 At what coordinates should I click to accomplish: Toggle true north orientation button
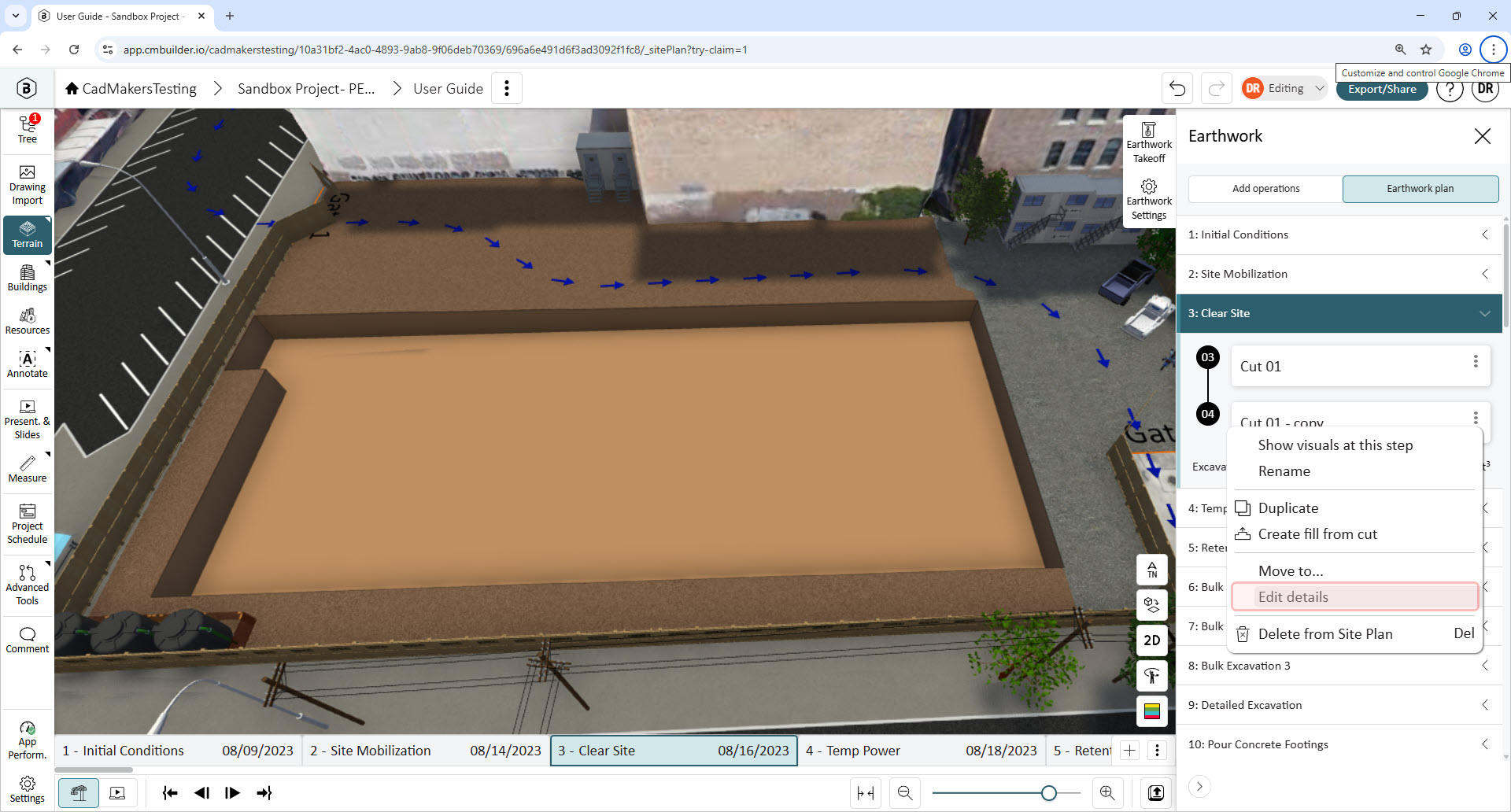tap(1152, 570)
